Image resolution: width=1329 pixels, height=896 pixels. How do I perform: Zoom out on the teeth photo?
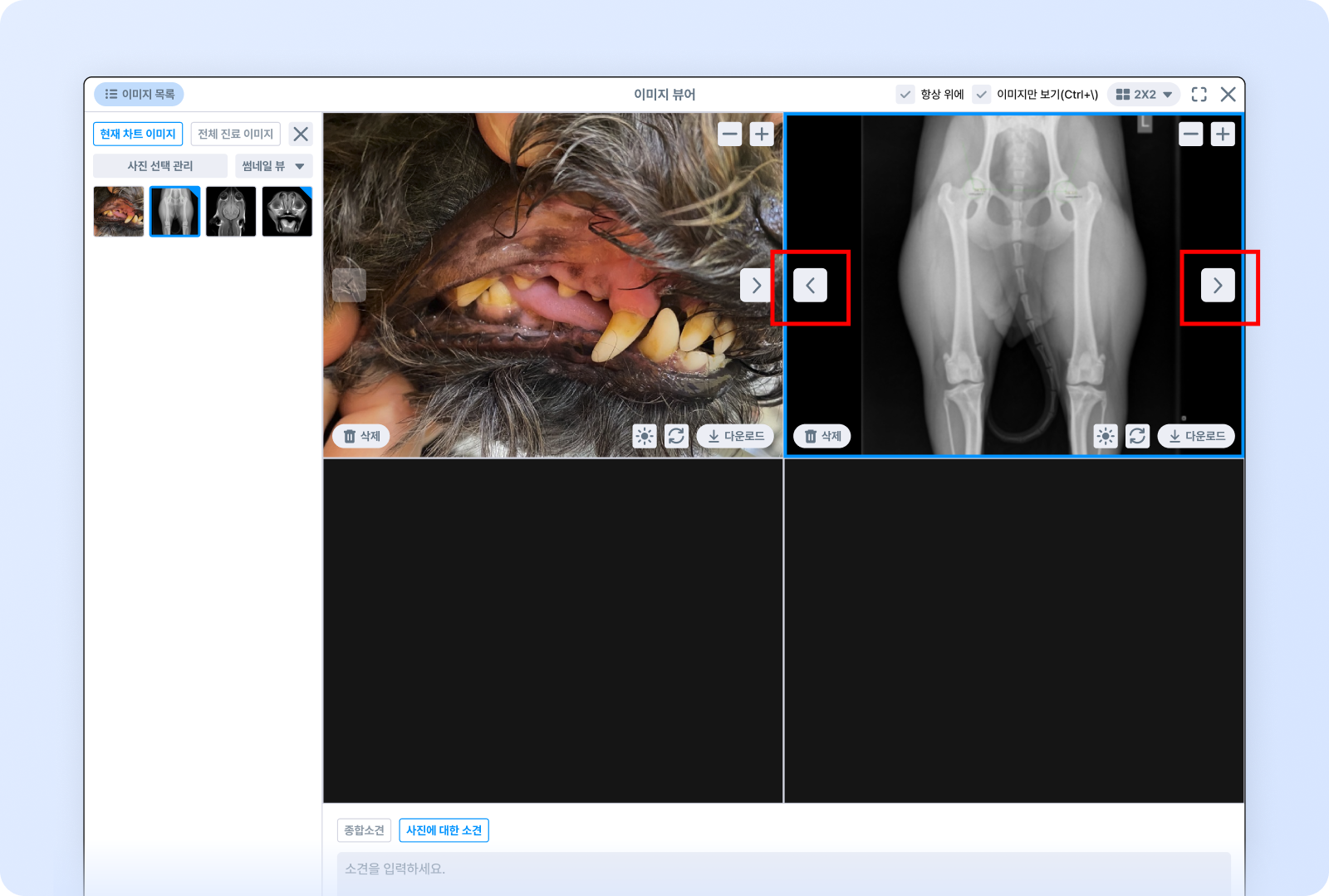729,134
